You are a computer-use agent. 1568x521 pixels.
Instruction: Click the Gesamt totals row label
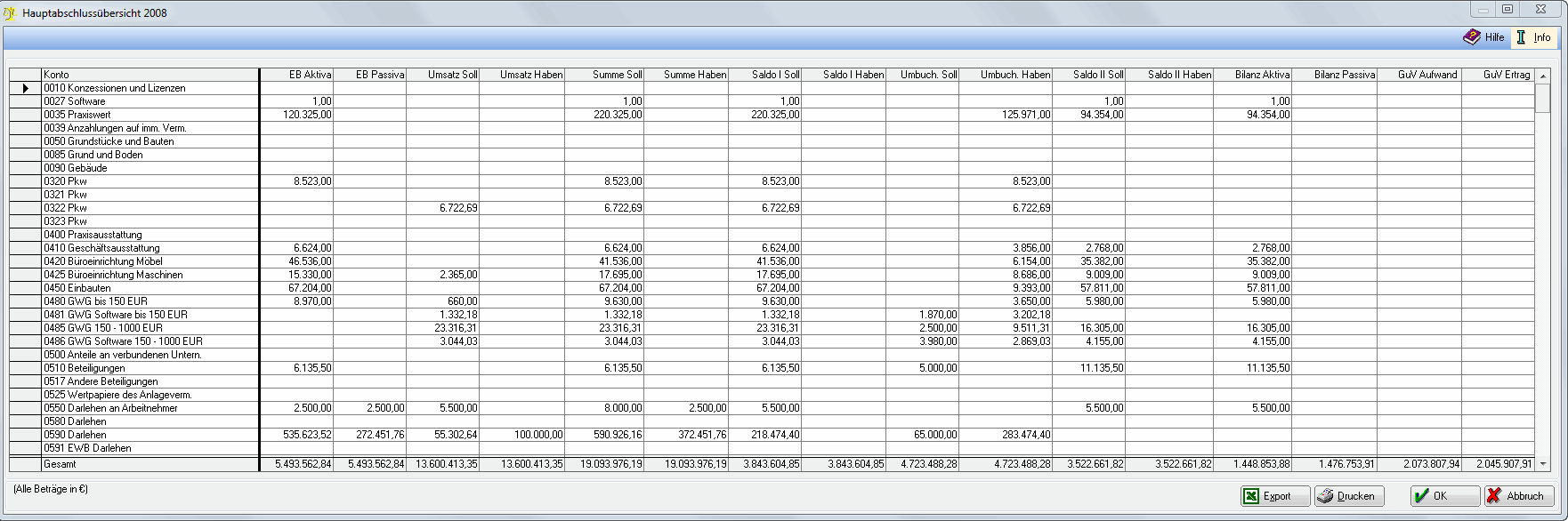pos(61,464)
